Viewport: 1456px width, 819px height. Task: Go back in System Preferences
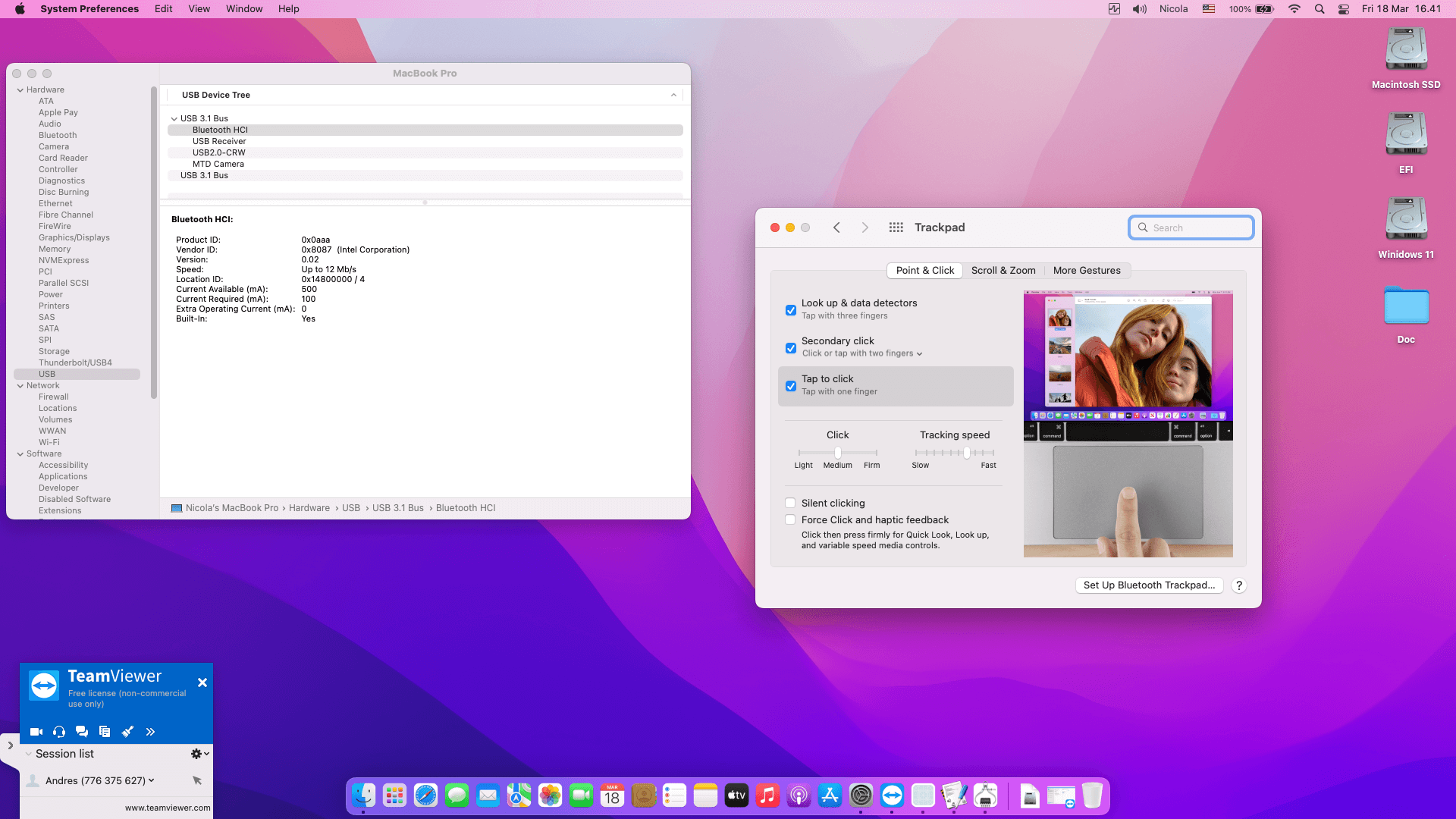click(836, 227)
